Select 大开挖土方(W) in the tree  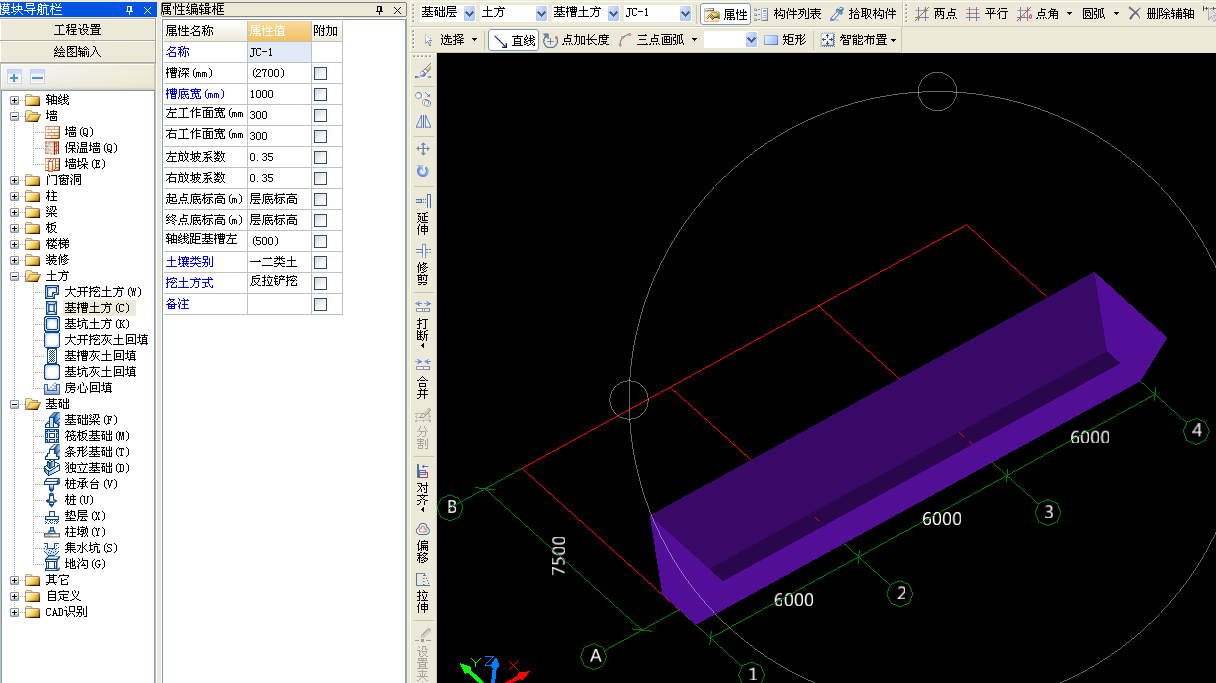point(103,292)
